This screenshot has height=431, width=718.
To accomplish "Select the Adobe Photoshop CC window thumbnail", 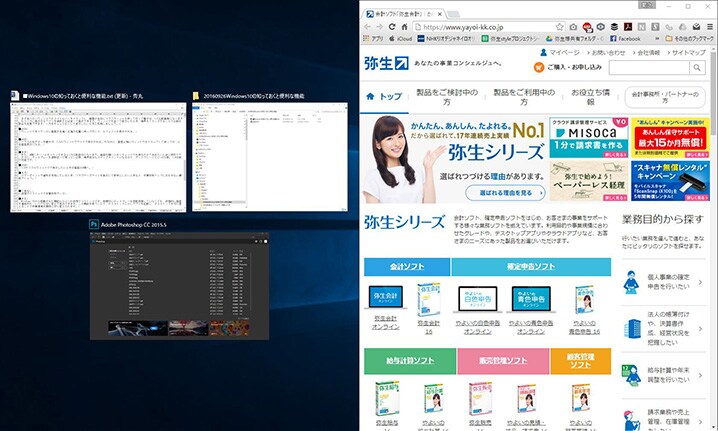I will click(x=180, y=286).
